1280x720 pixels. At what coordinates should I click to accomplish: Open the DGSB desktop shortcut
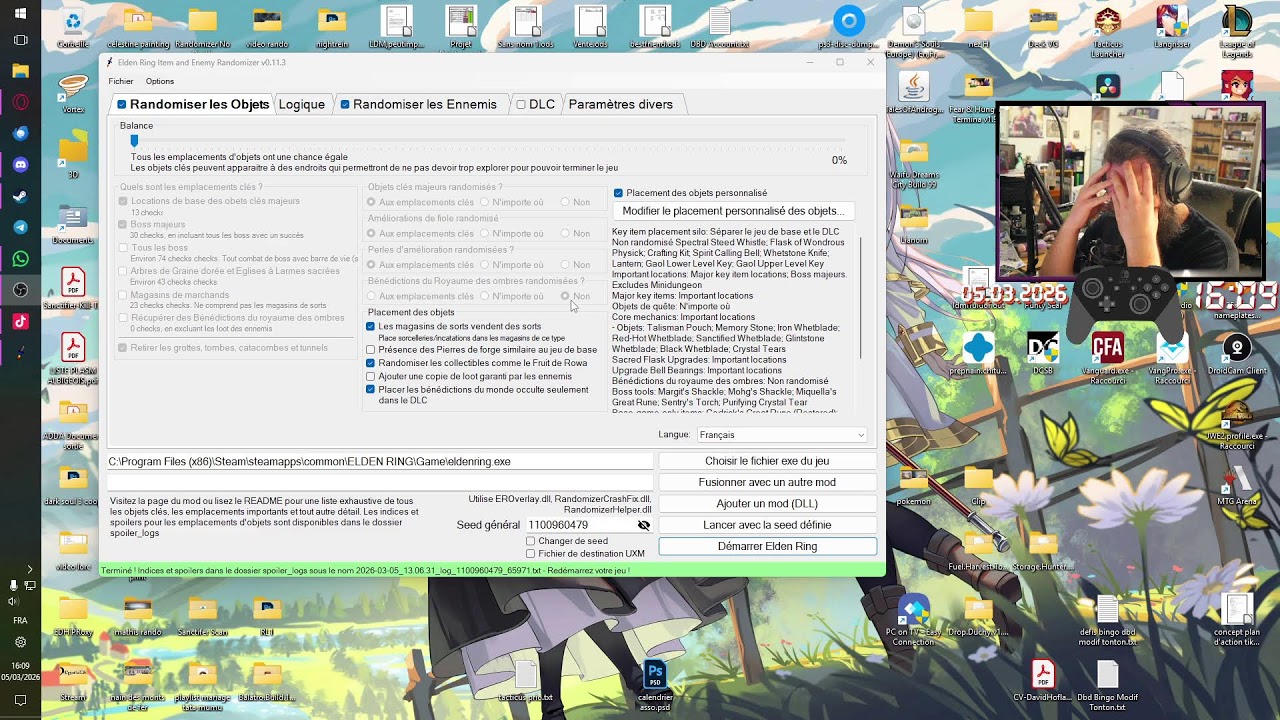(1043, 352)
